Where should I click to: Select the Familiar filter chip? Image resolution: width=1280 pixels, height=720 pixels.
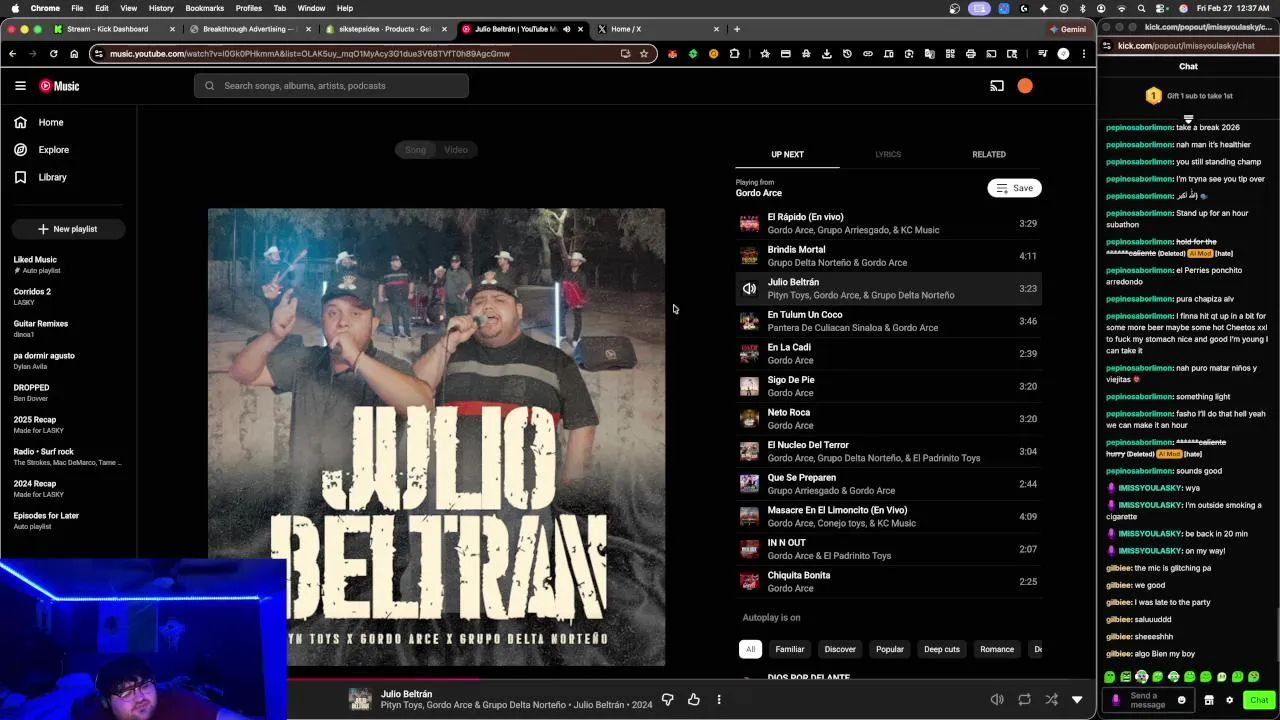pos(790,649)
